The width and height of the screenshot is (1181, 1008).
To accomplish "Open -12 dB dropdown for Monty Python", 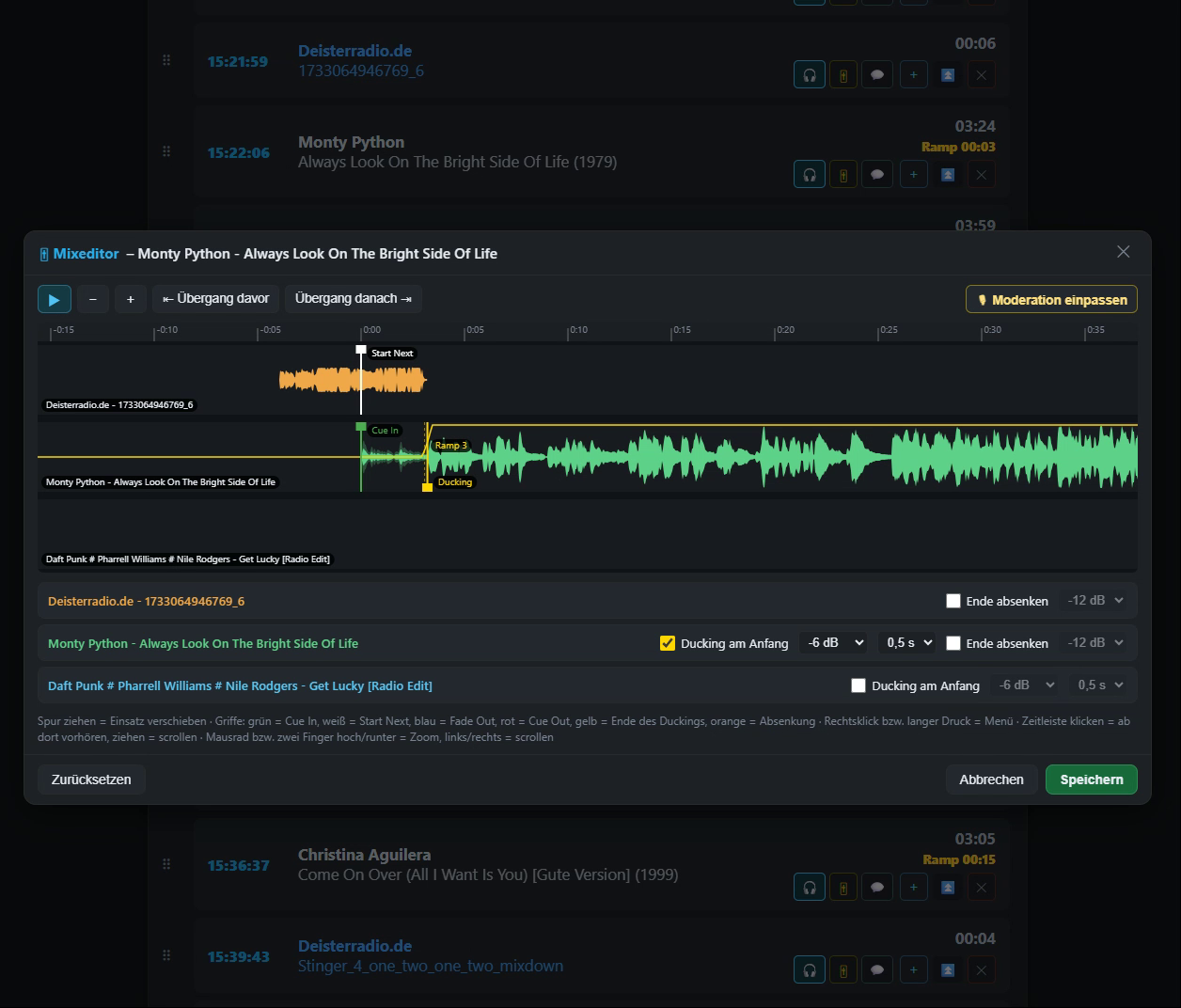I will click(1095, 643).
